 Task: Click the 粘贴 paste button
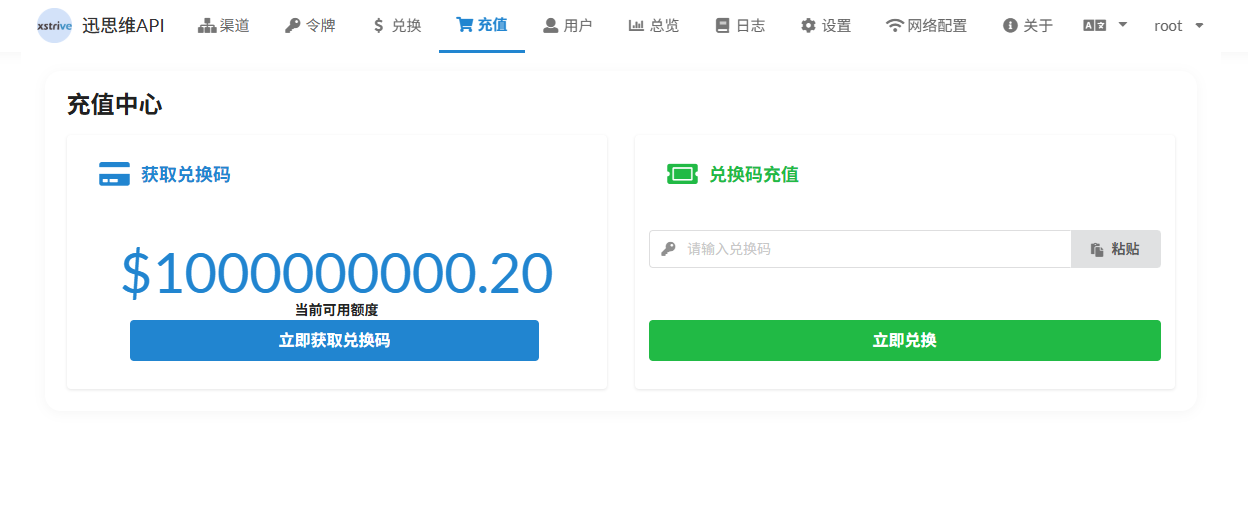click(1116, 249)
